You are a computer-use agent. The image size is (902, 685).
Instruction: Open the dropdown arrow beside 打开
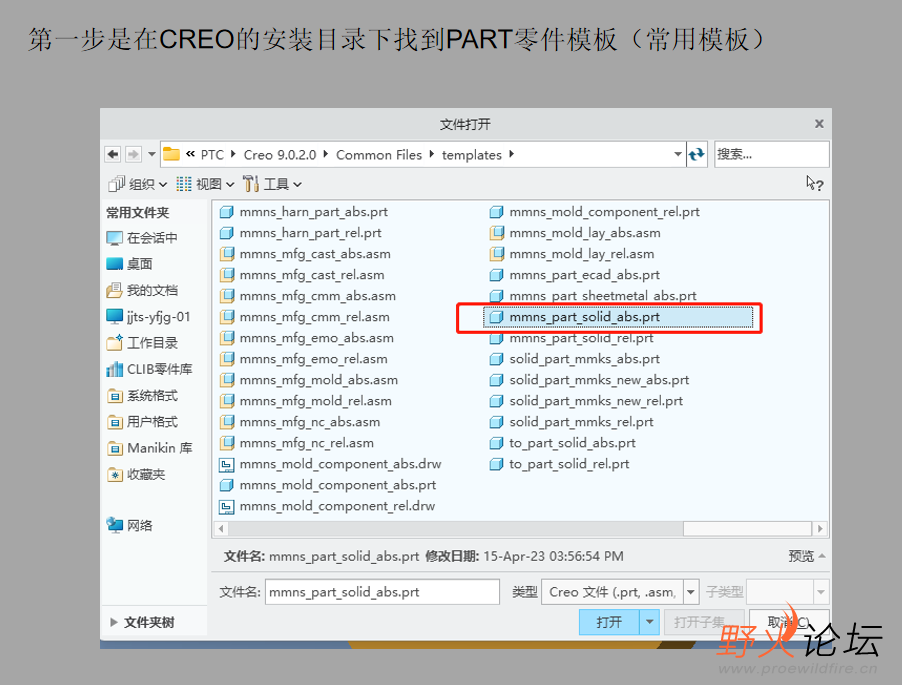(649, 622)
